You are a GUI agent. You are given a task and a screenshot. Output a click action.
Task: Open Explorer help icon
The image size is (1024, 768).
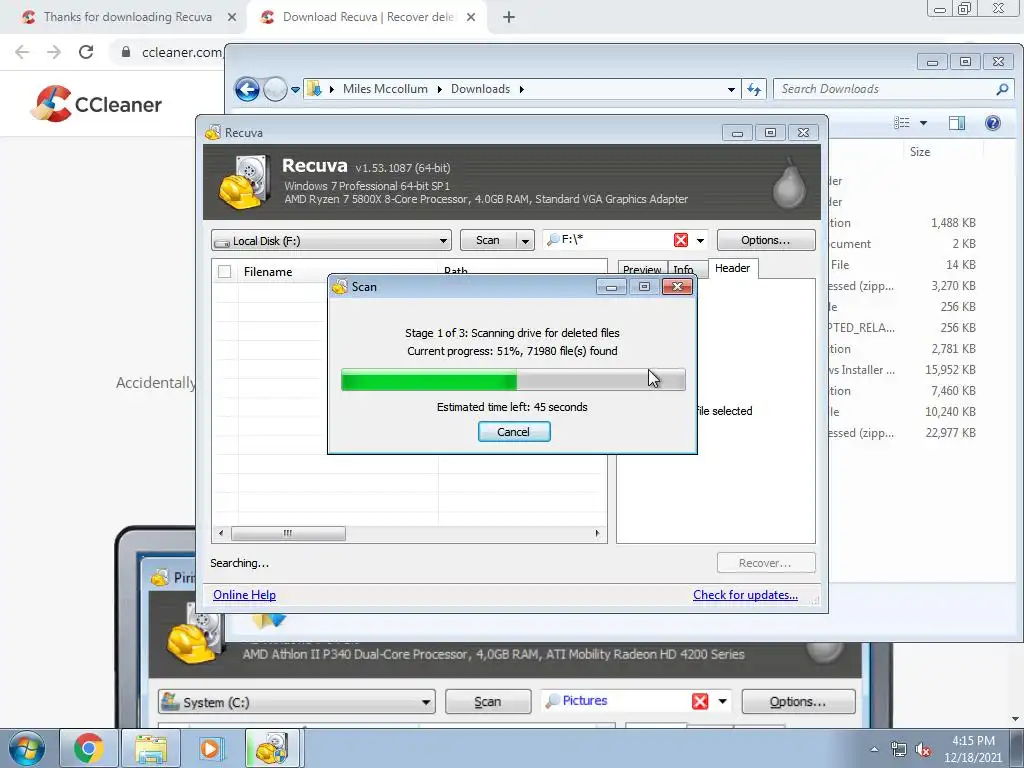pyautogui.click(x=993, y=123)
